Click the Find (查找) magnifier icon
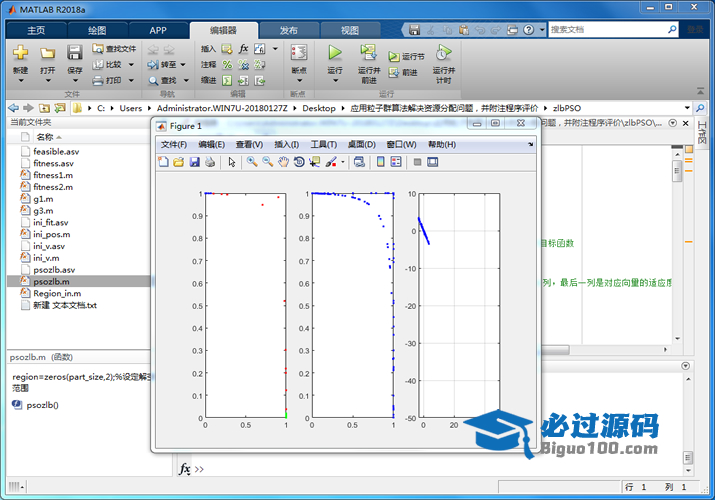Screen dimensions: 715x500 [153, 81]
